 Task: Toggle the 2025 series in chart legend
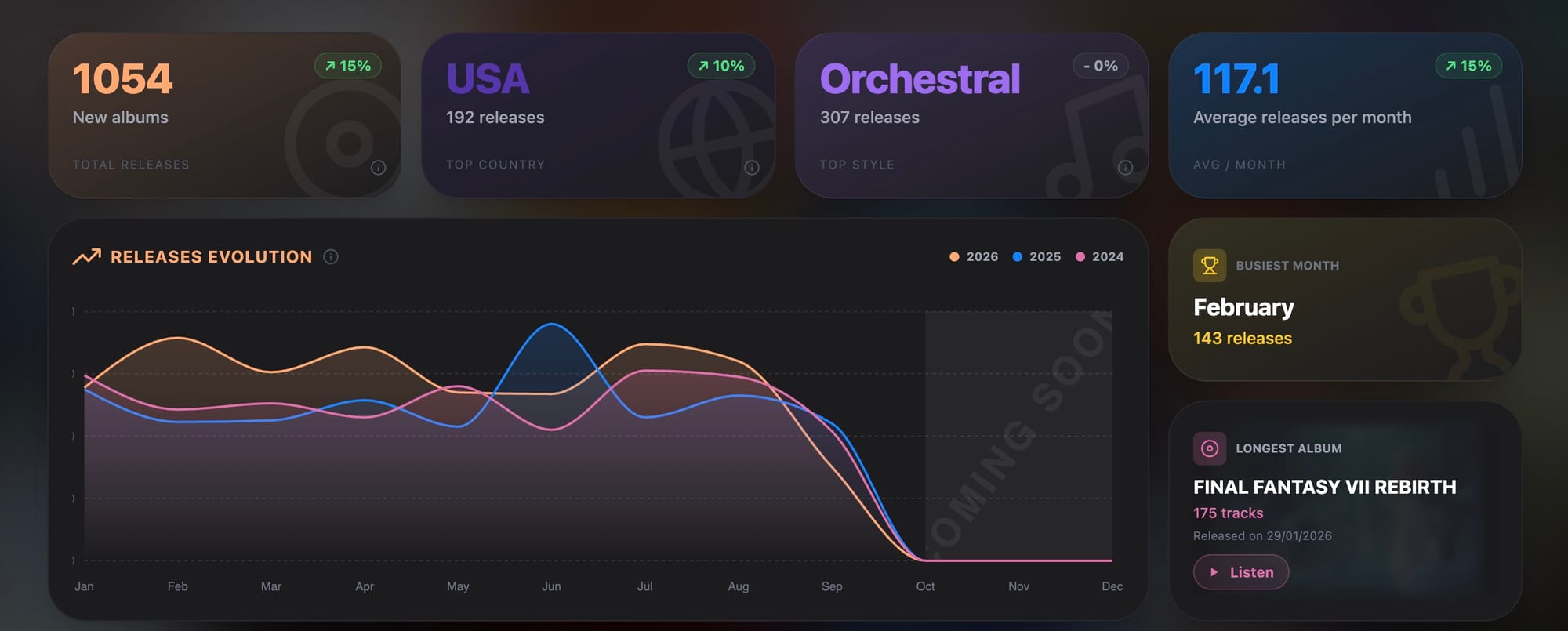point(1036,256)
